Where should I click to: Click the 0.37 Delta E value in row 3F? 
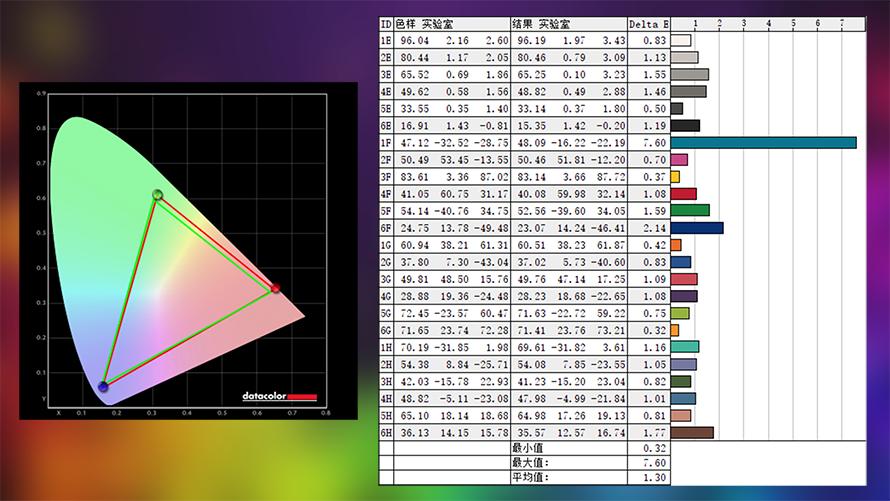coord(654,177)
